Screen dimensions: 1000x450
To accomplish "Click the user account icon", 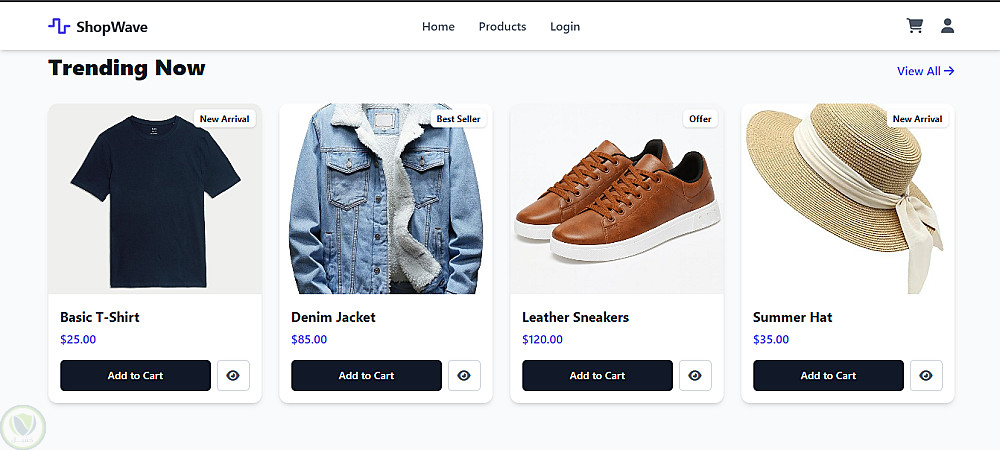I will click(947, 26).
